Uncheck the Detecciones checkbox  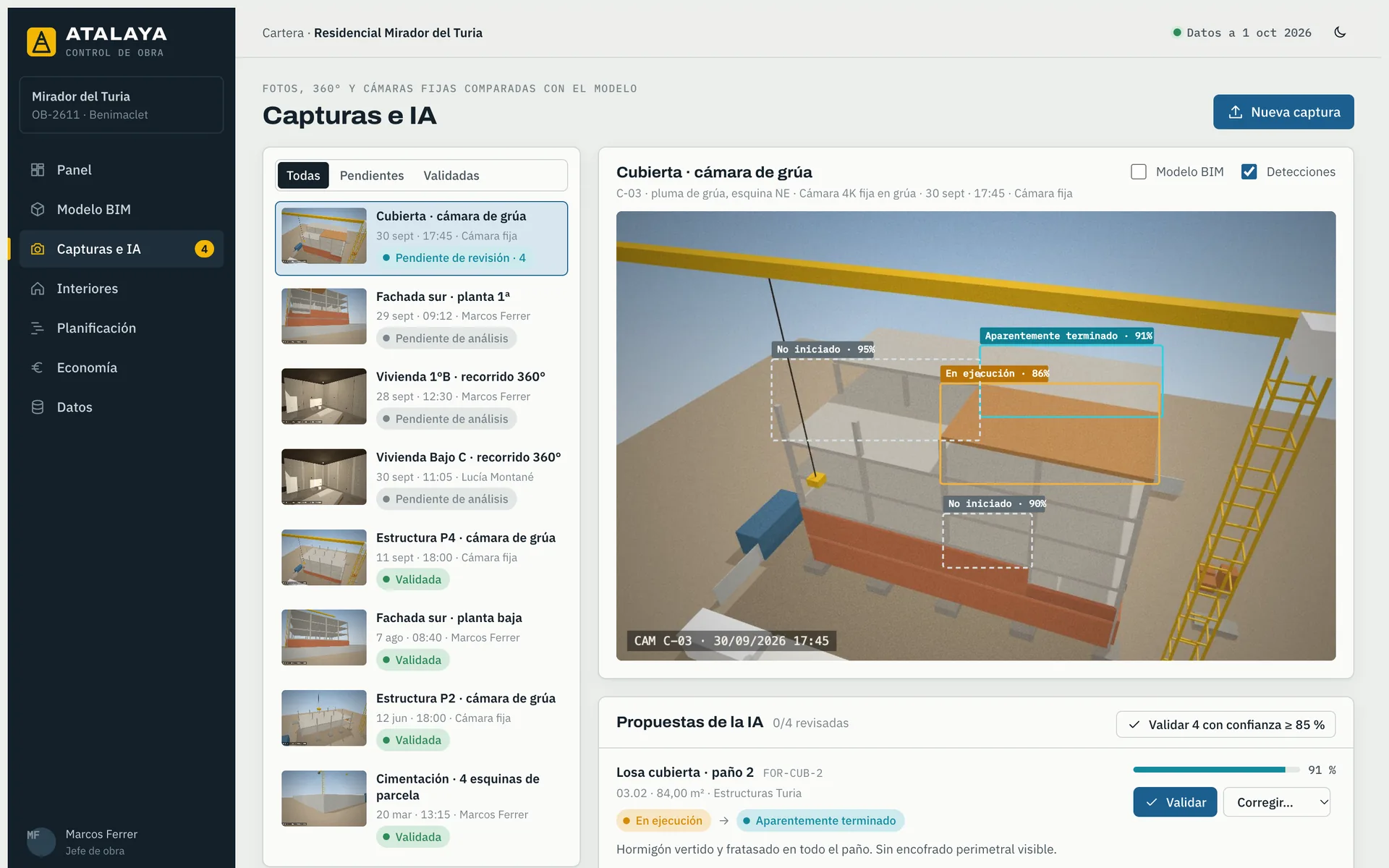1249,172
